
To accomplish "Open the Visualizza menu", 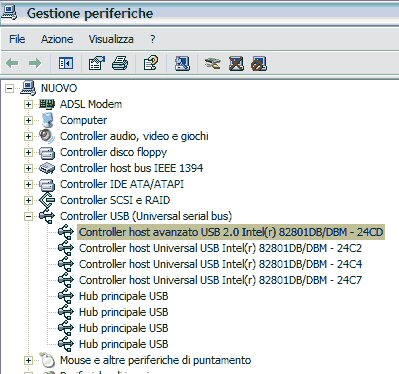I will pyautogui.click(x=111, y=39).
